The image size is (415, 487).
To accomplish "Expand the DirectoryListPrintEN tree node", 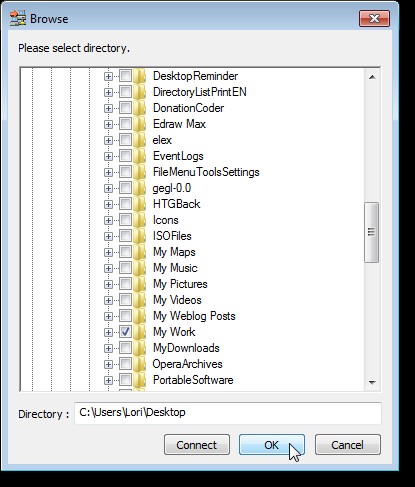I will [x=108, y=92].
